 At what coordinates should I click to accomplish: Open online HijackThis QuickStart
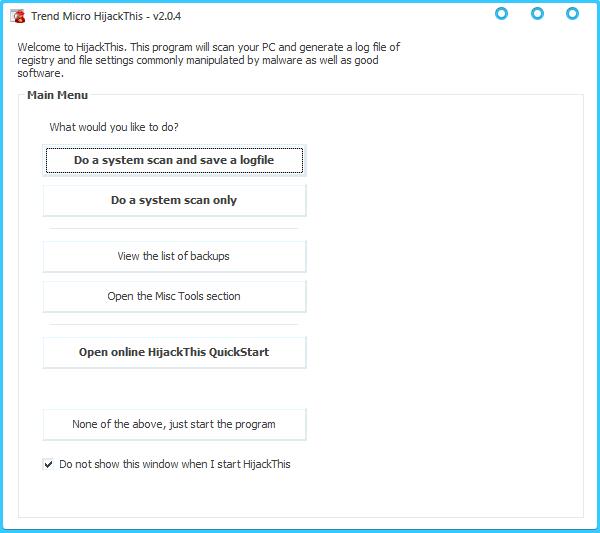(x=174, y=352)
